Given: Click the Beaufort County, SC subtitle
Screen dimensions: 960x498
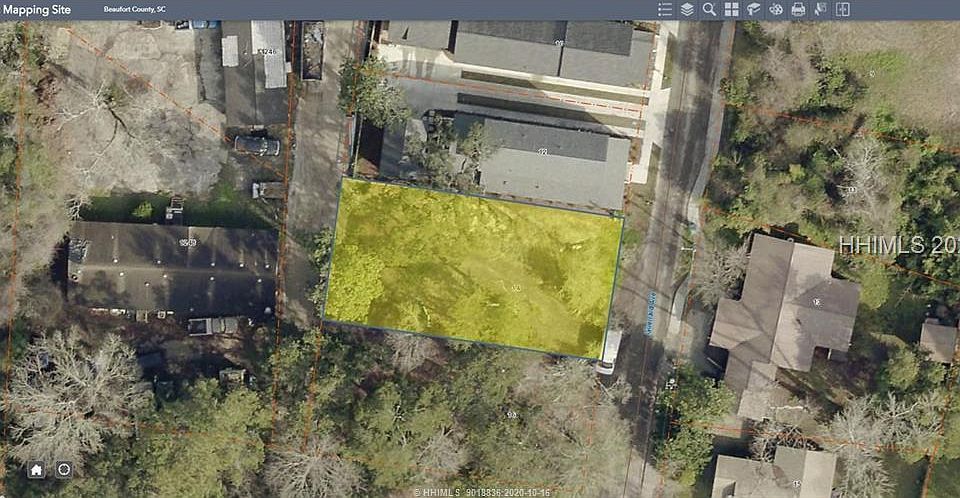Looking at the screenshot, I should point(135,9).
